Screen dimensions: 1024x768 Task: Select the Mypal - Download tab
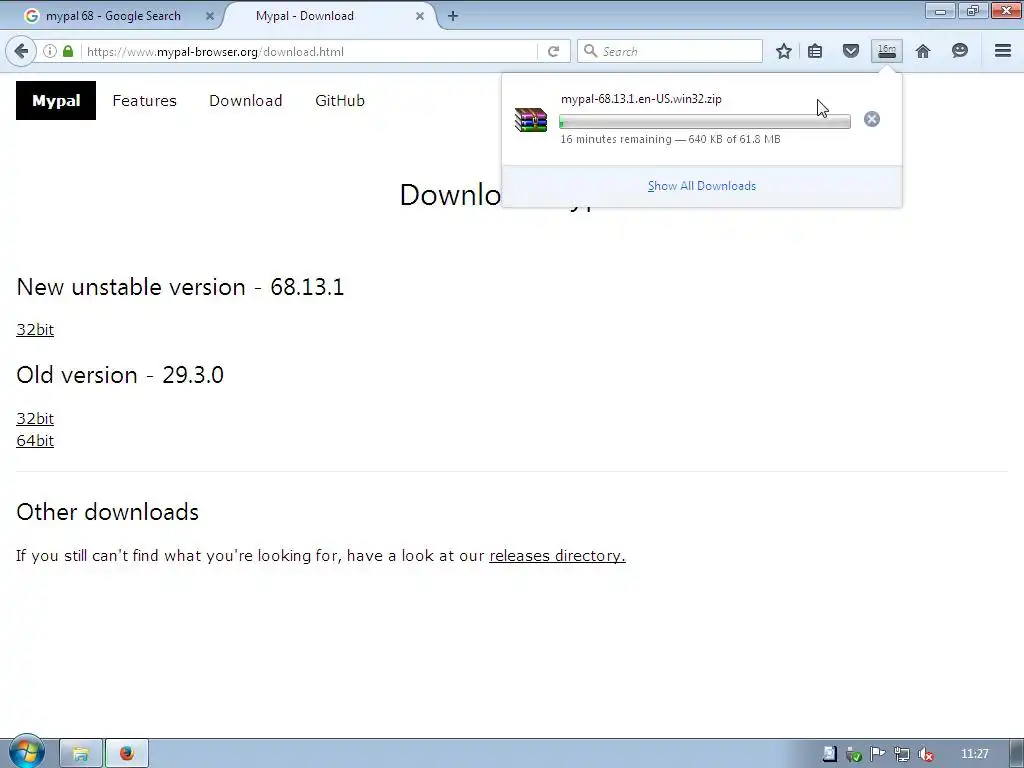pos(304,16)
